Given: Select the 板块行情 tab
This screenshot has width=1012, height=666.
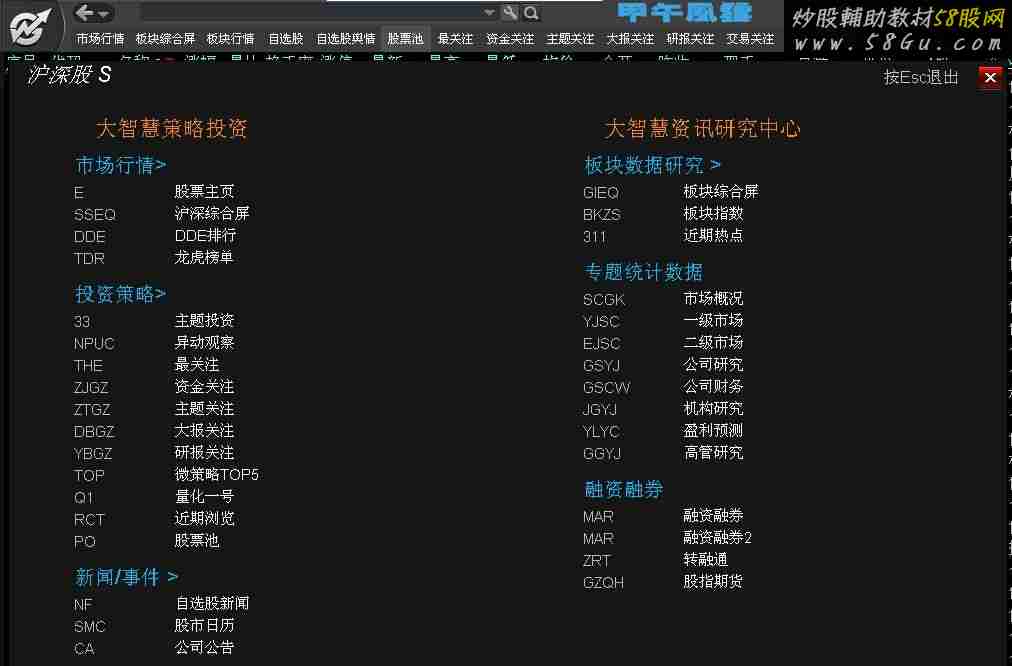Looking at the screenshot, I should 230,39.
